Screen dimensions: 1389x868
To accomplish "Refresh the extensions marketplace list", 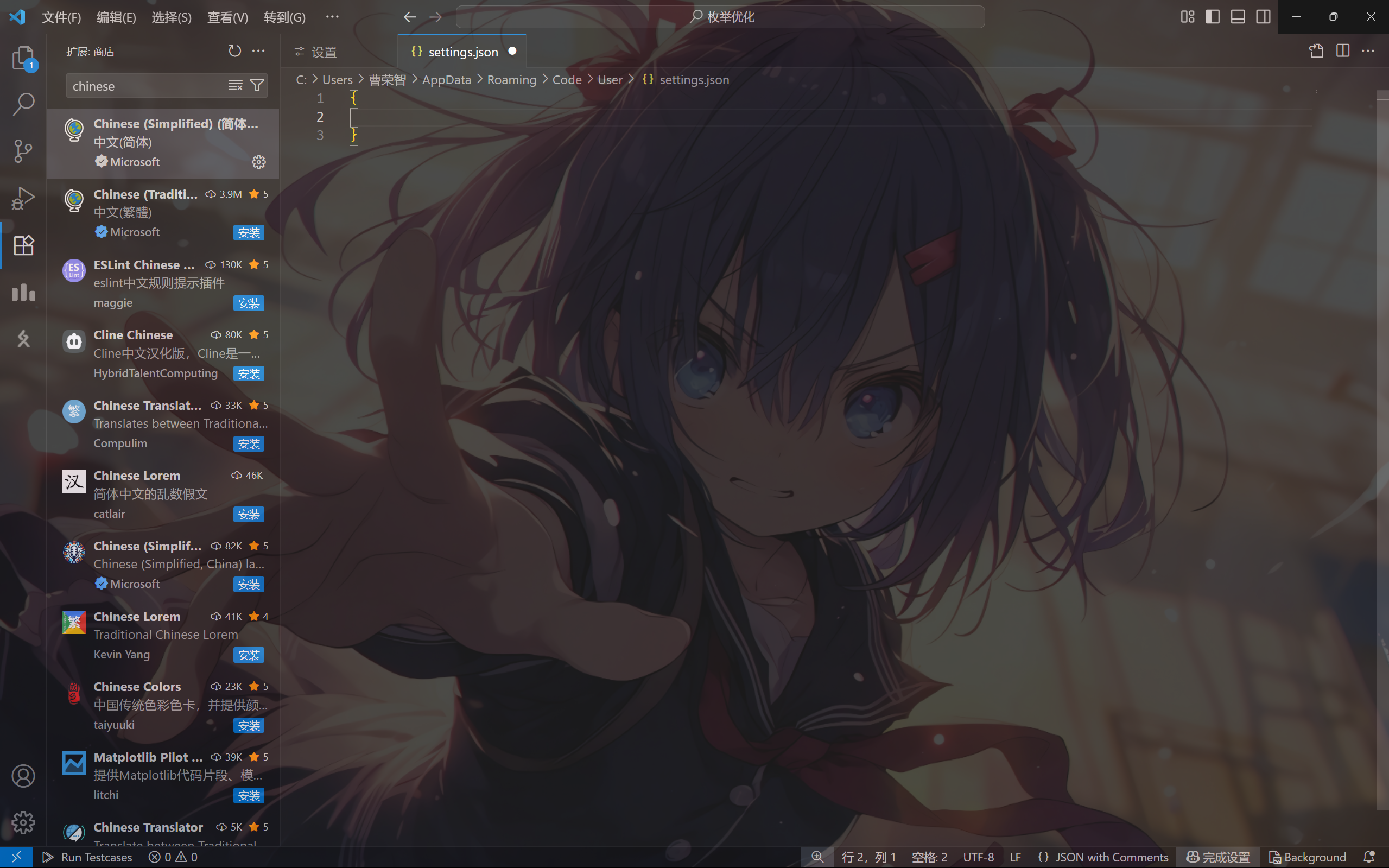I will [x=234, y=51].
